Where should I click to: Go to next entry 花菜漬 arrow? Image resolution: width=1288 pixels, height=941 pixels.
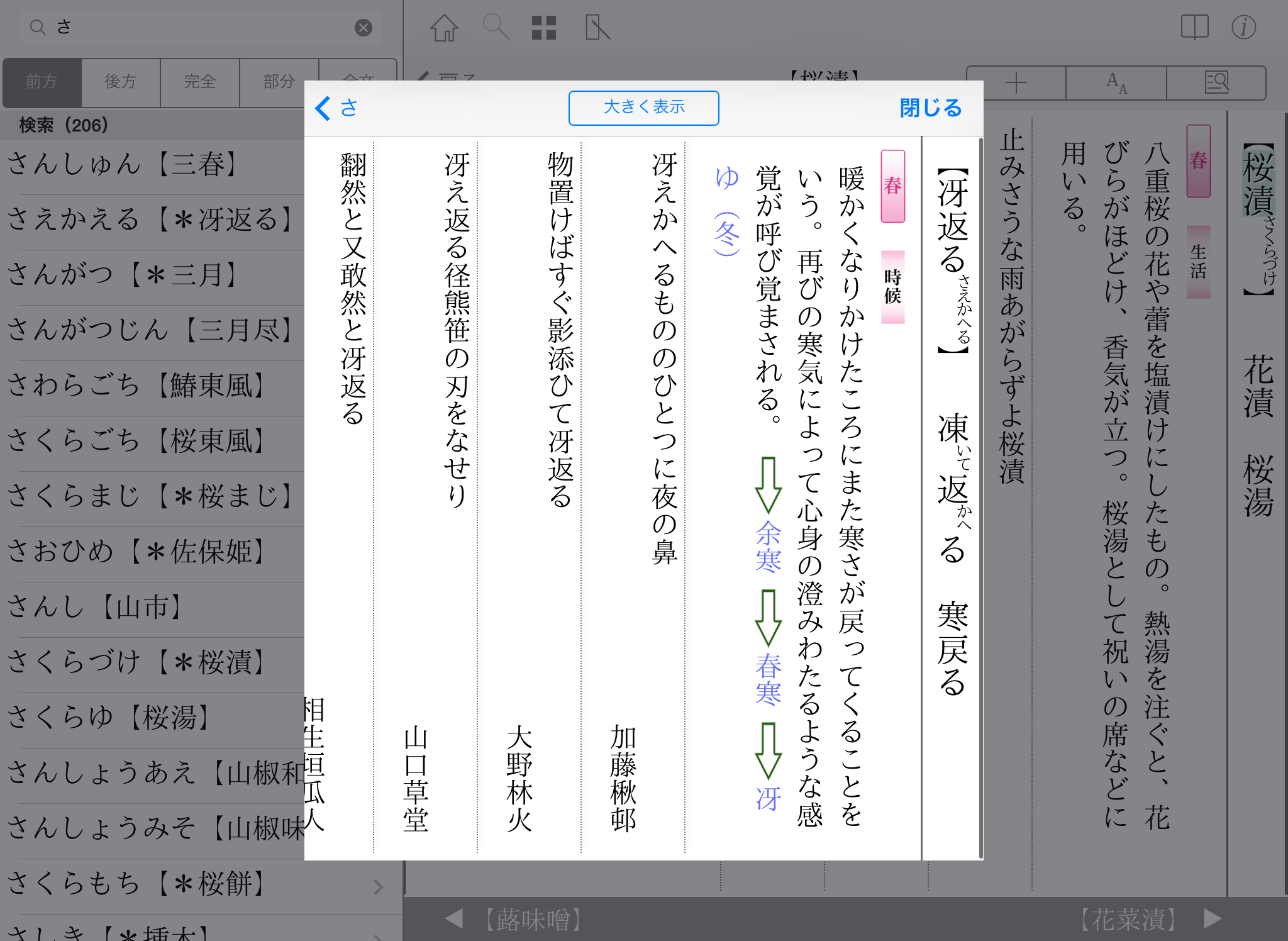point(1212,918)
